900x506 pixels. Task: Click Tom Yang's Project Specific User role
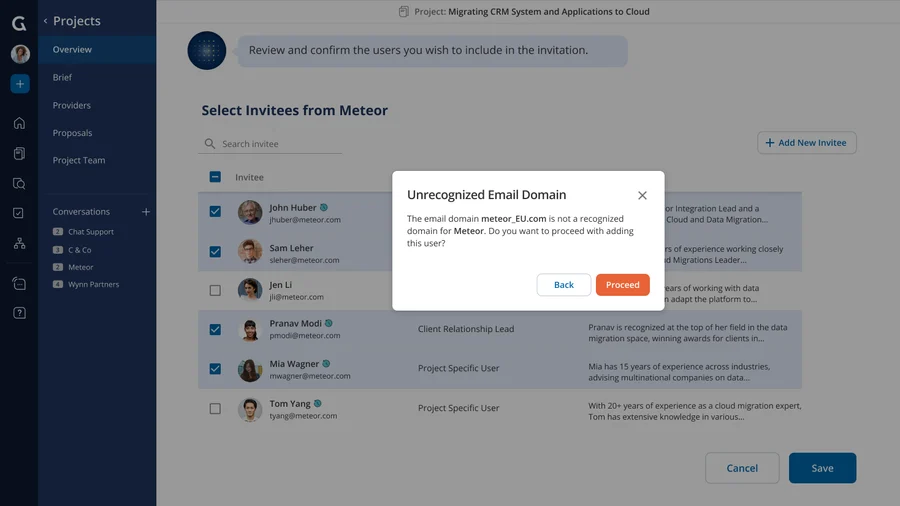click(459, 408)
